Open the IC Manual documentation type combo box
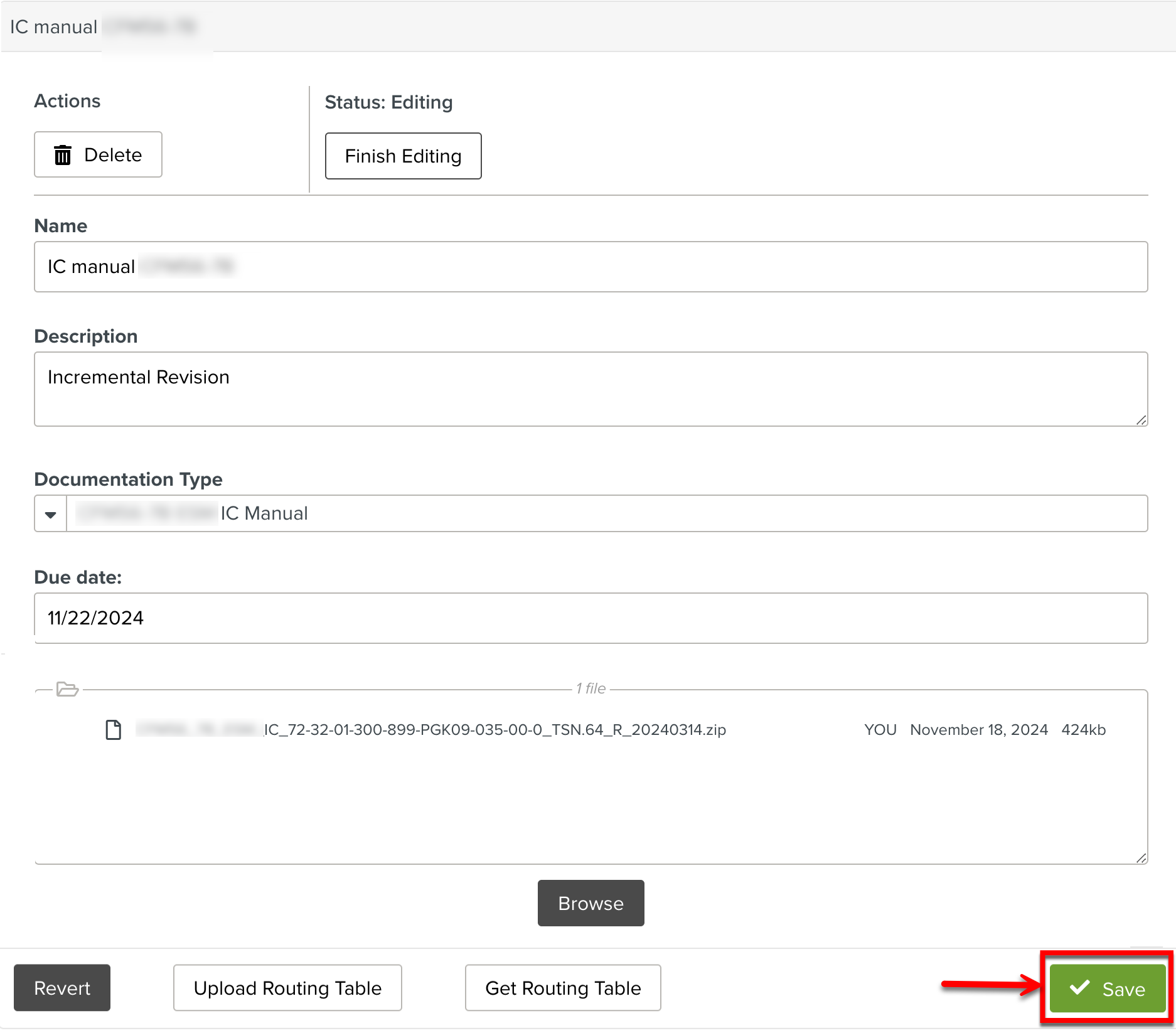 (x=606, y=514)
